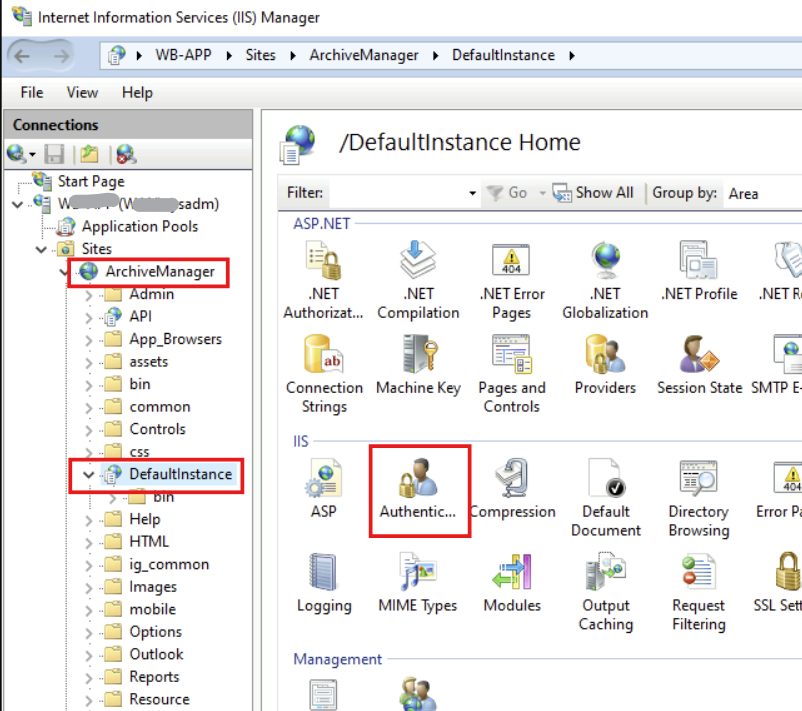Select the Outlook folder in tree
Viewport: 802px width, 711px height.
pyautogui.click(x=156, y=654)
